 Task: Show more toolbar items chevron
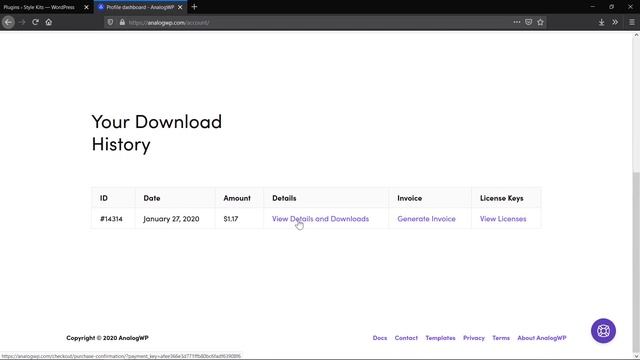615,22
